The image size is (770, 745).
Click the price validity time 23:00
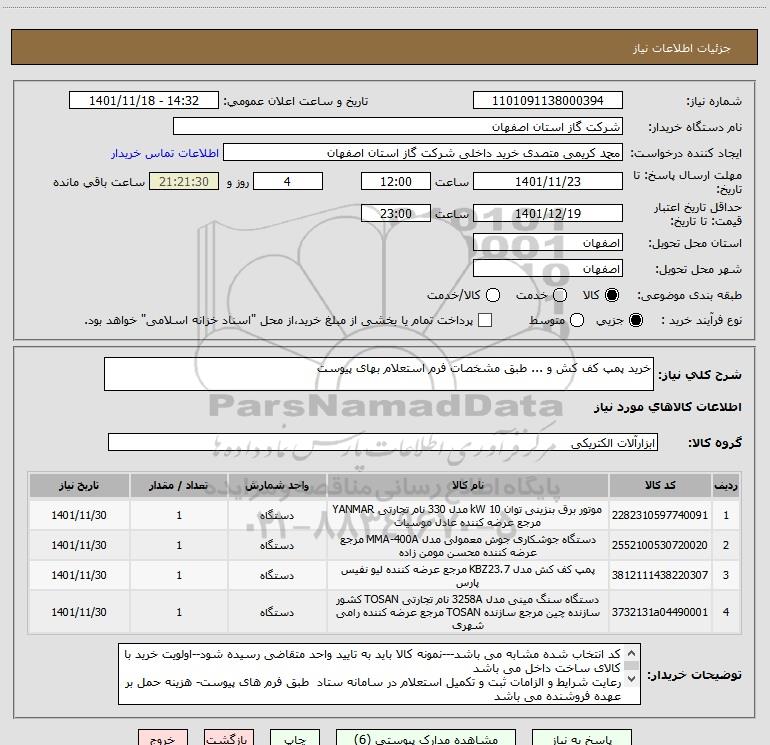(396, 213)
